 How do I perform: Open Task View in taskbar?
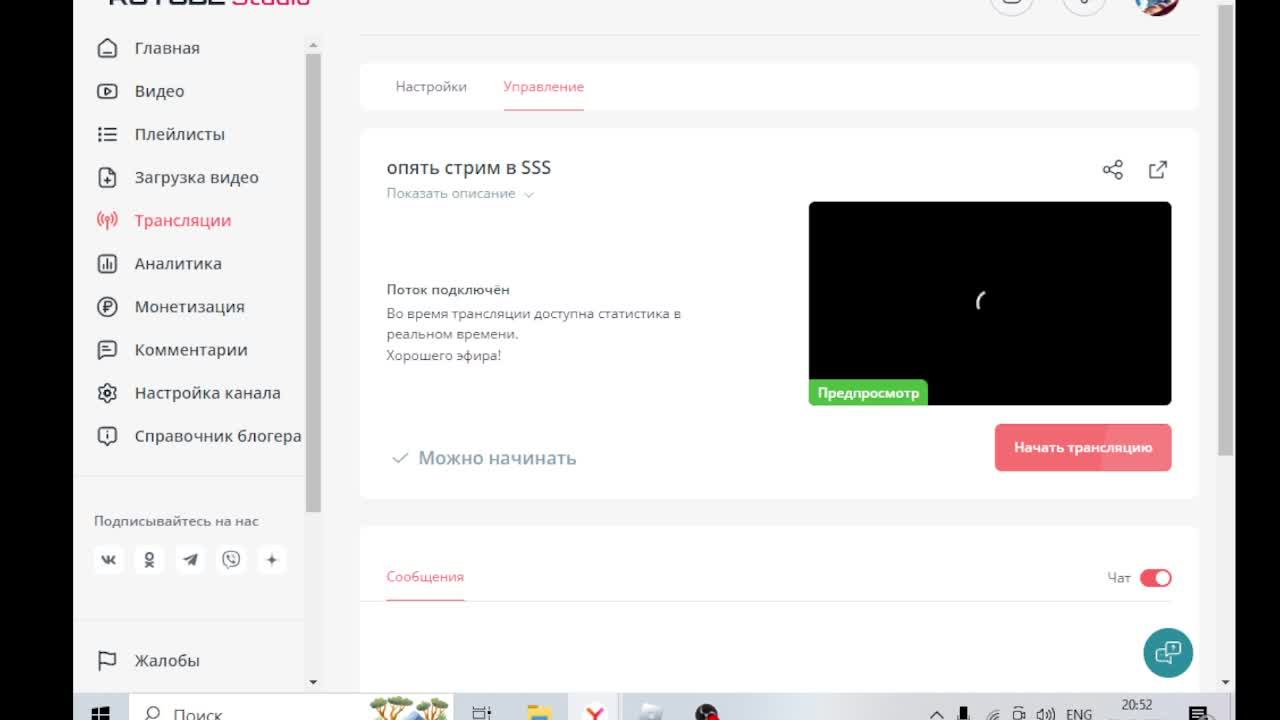pos(482,713)
